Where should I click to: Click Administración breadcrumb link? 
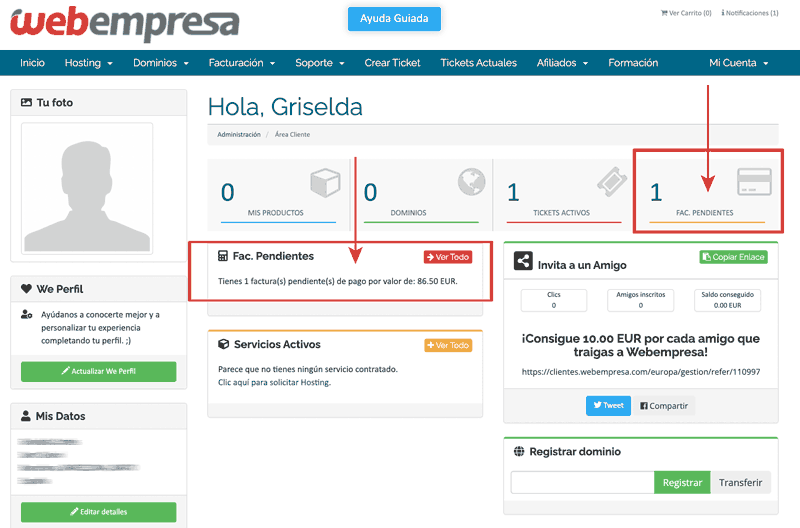click(239, 135)
